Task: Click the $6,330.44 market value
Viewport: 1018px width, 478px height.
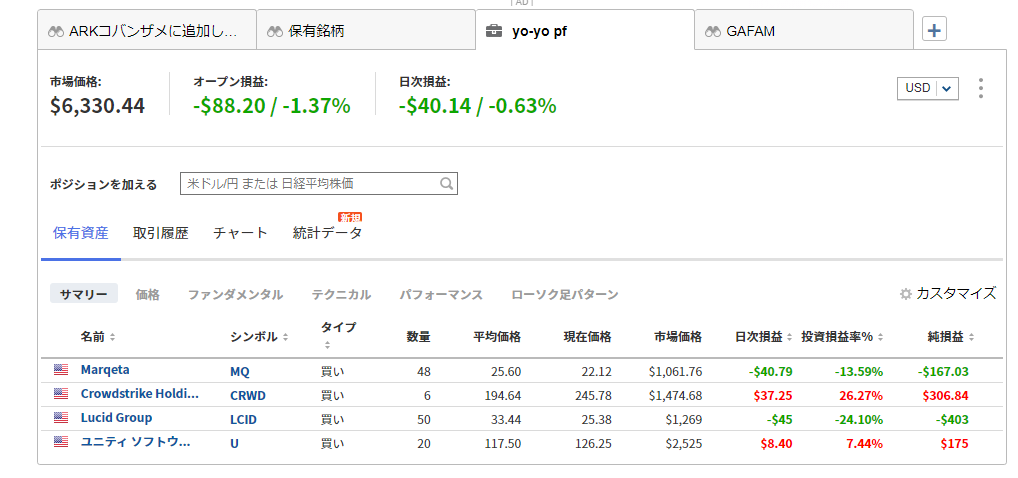Action: click(97, 106)
